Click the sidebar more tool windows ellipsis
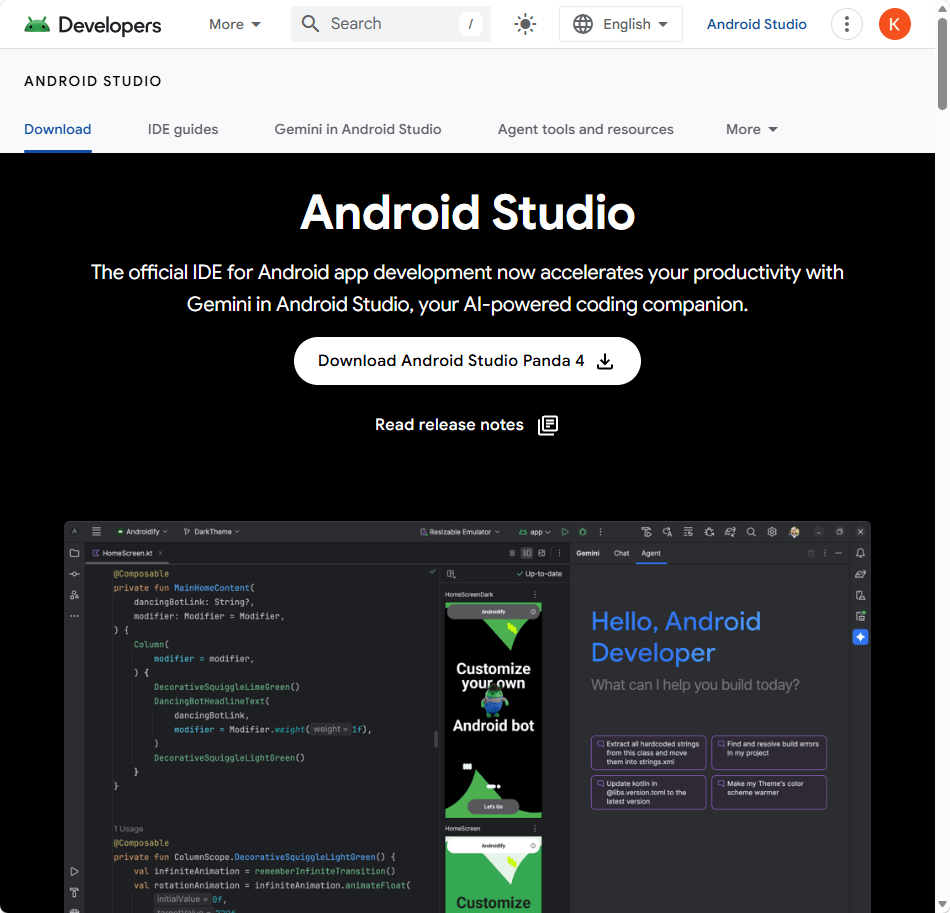Viewport: 950px width, 913px height. coord(75,616)
